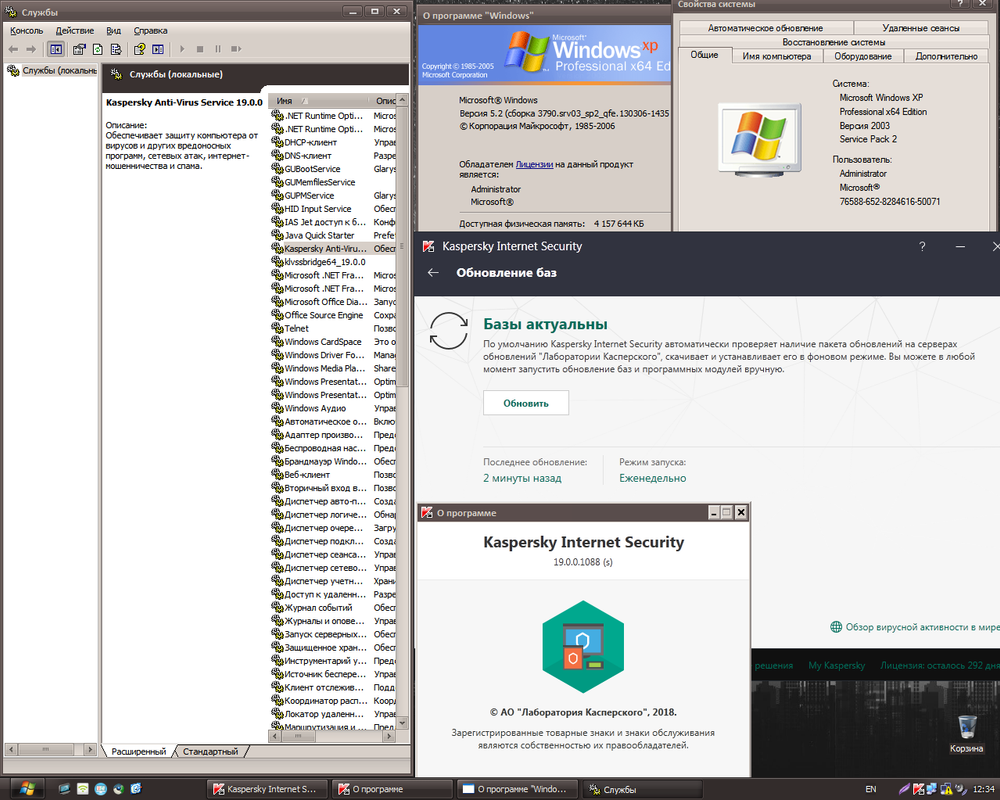Open the Лицензии link
Image resolution: width=1000 pixels, height=800 pixels.
coord(534,164)
